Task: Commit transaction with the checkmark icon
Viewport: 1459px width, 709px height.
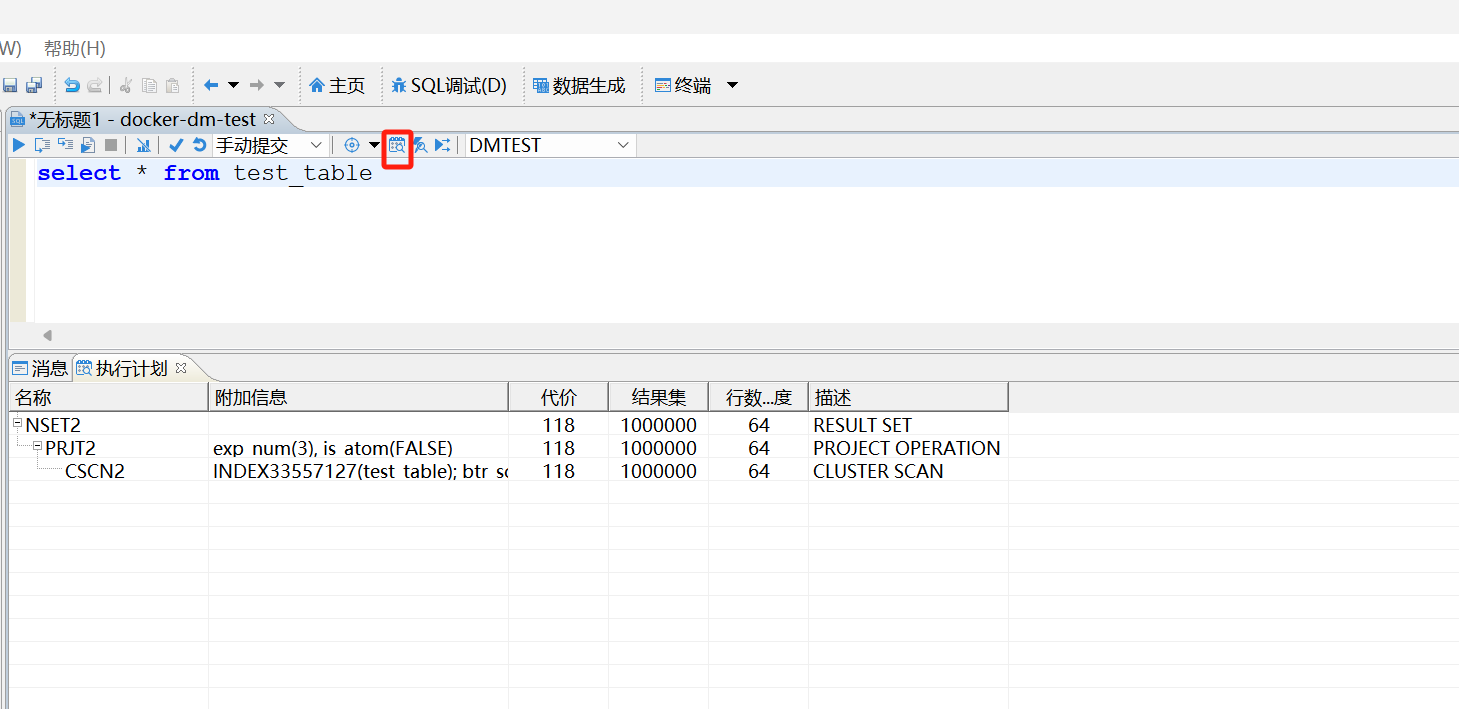Action: (176, 145)
